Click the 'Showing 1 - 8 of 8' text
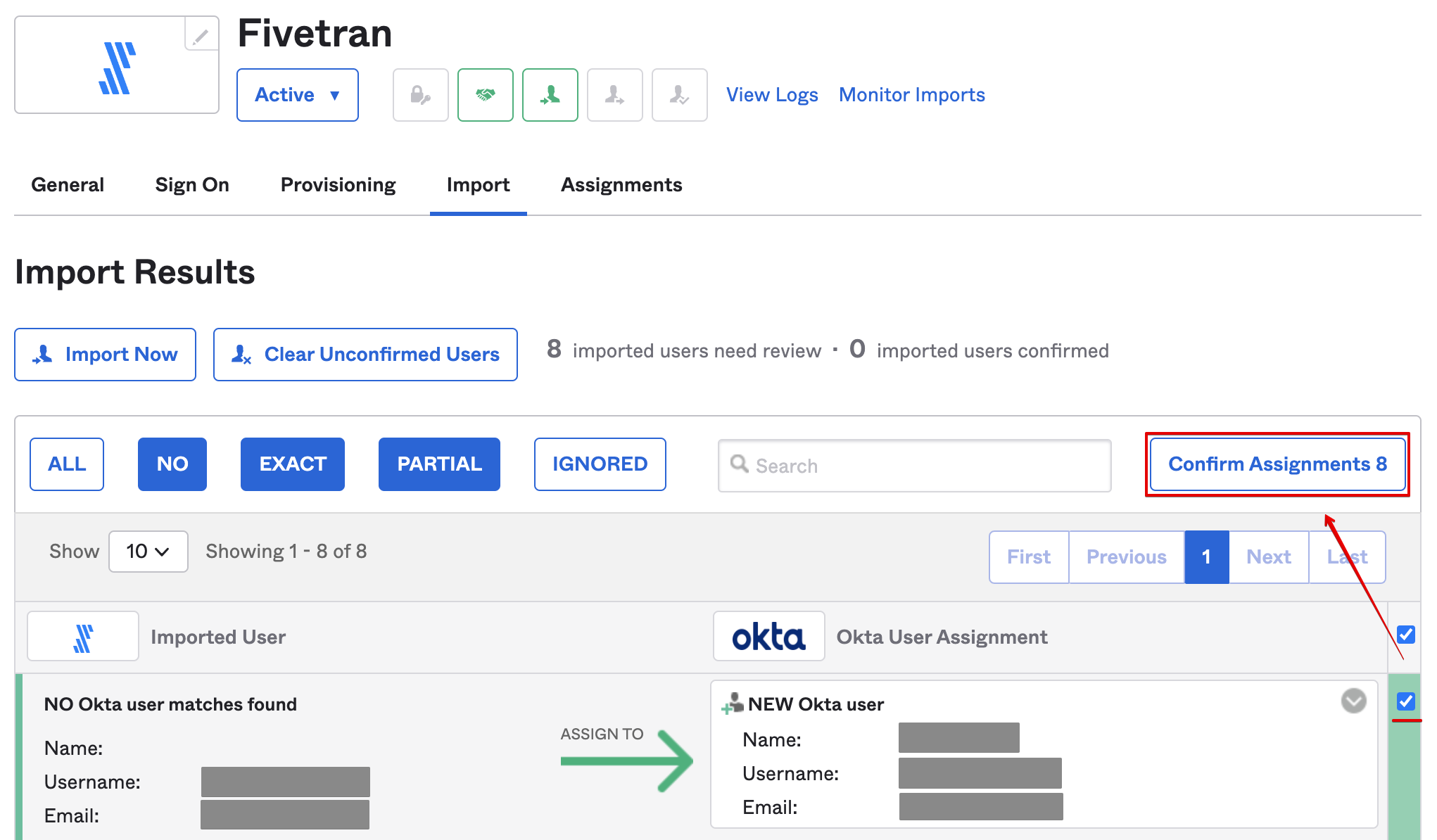 click(x=286, y=552)
